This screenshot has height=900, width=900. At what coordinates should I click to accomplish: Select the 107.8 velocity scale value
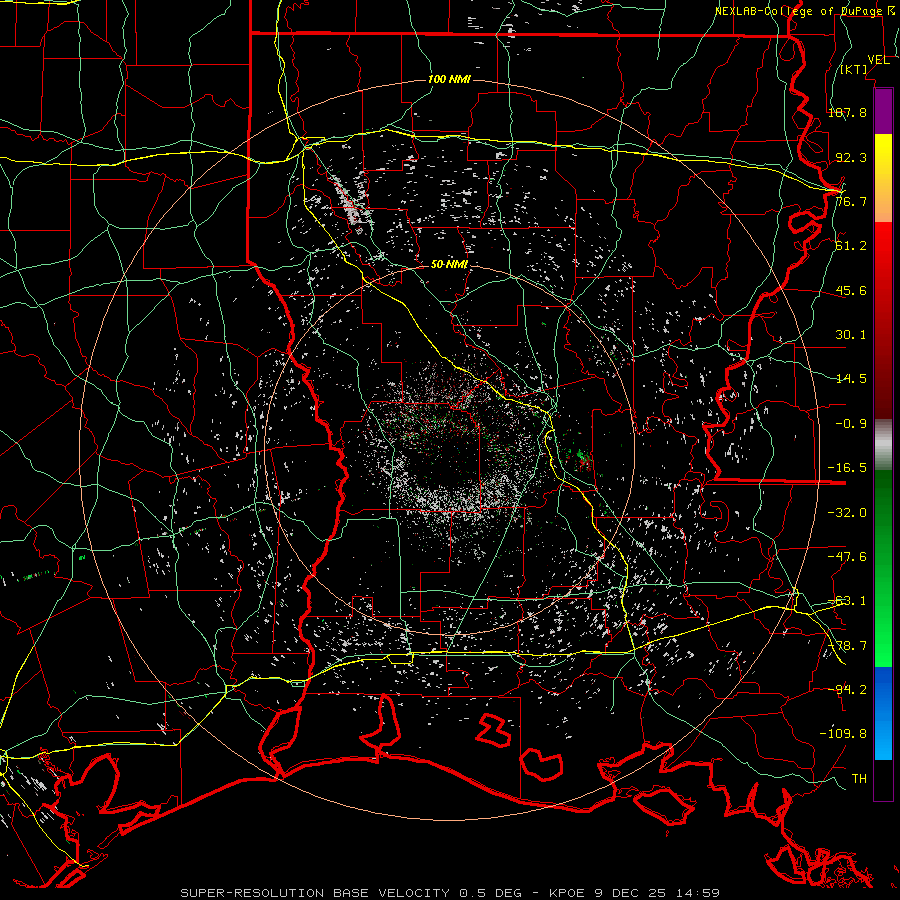click(848, 112)
